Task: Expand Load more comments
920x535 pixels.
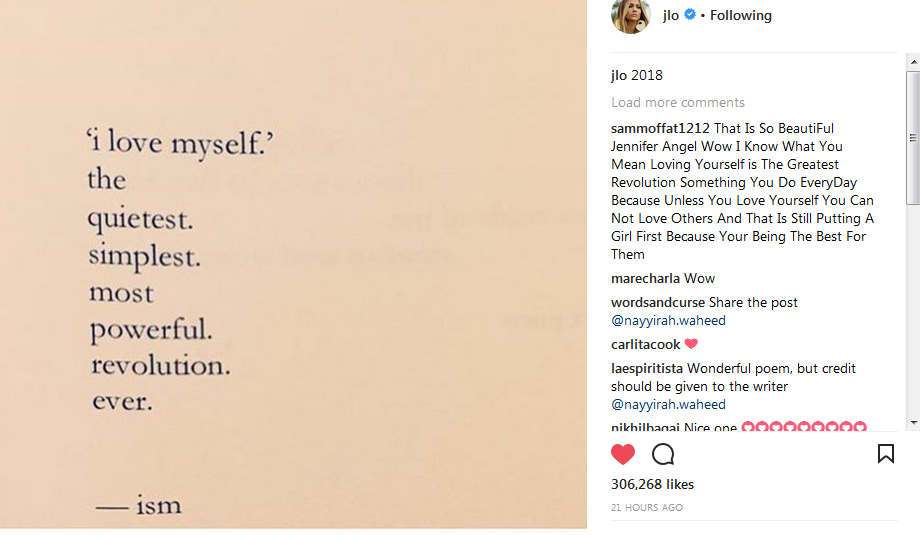Action: 678,102
